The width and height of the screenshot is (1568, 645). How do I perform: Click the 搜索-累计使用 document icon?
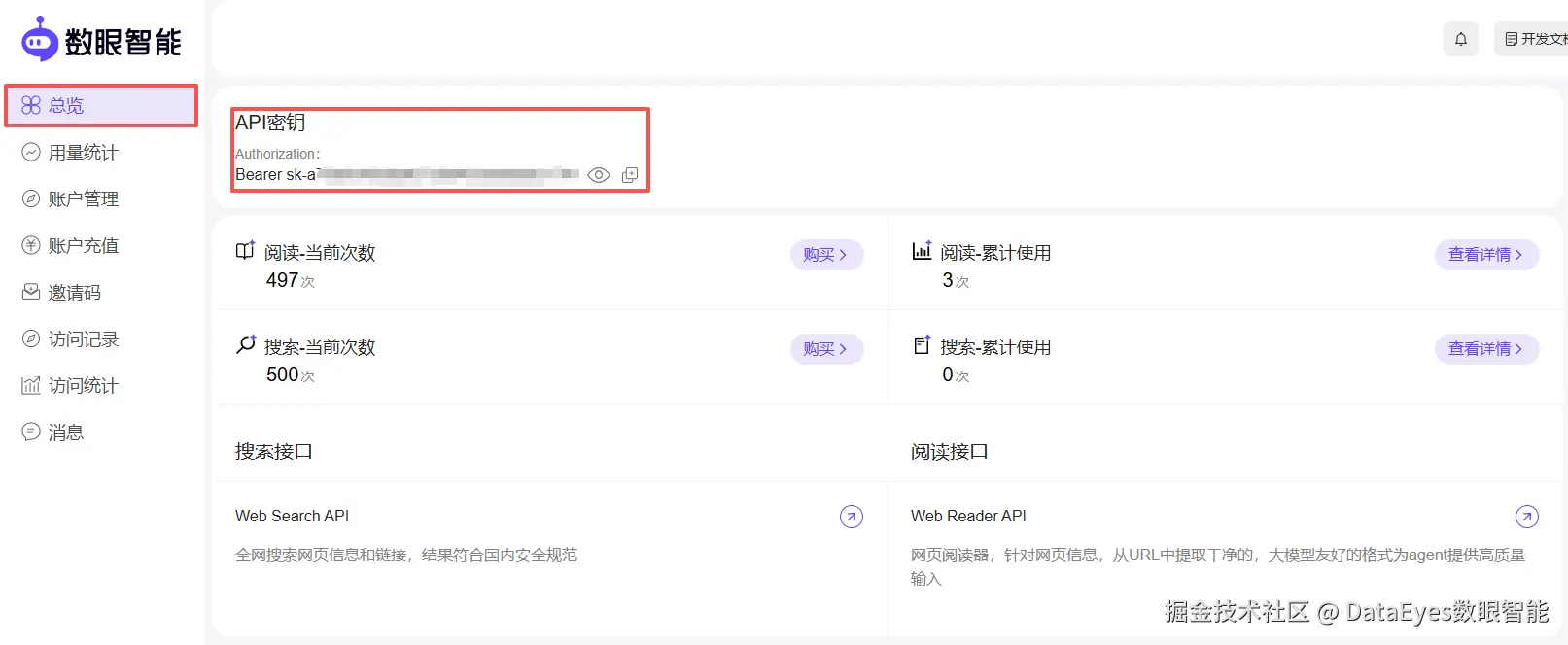pos(922,345)
